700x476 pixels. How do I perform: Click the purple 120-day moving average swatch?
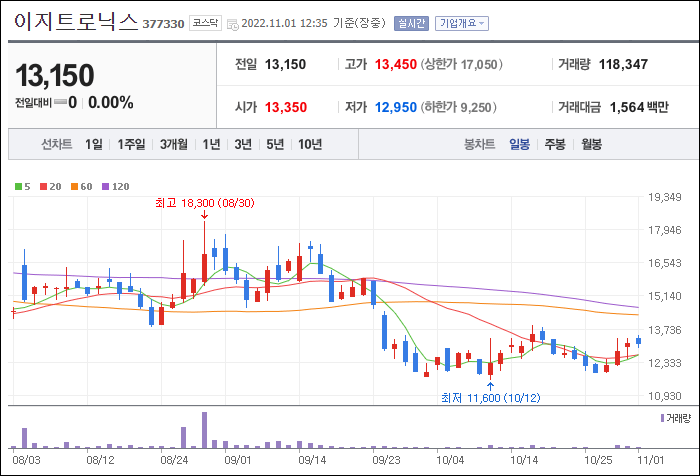105,187
